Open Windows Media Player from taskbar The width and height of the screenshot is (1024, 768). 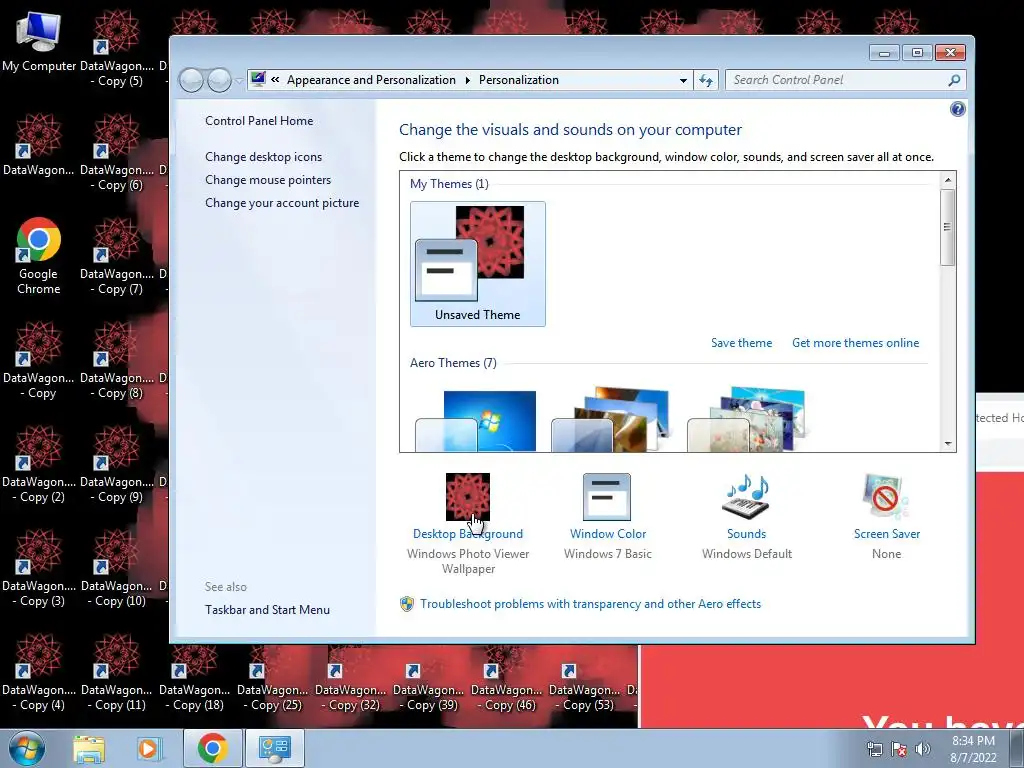[x=148, y=748]
